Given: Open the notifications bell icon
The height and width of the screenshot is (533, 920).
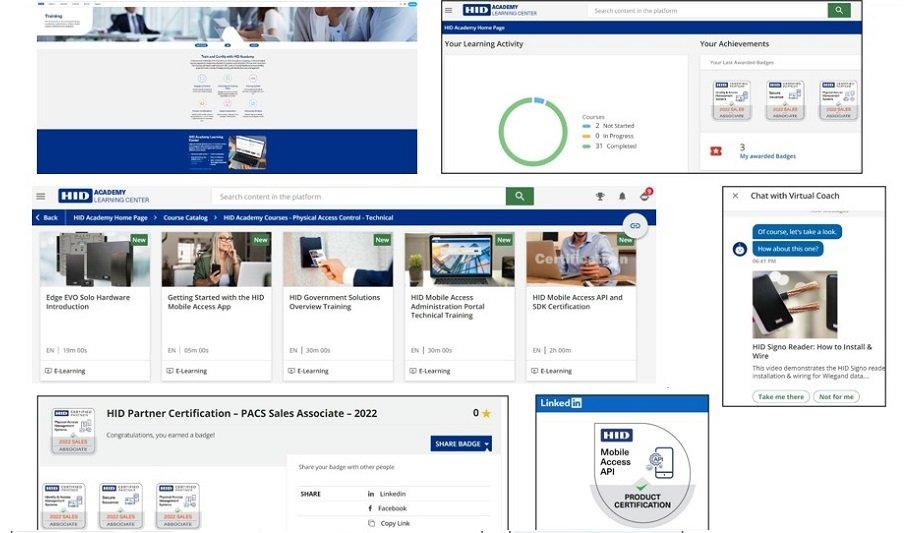Looking at the screenshot, I should click(622, 197).
